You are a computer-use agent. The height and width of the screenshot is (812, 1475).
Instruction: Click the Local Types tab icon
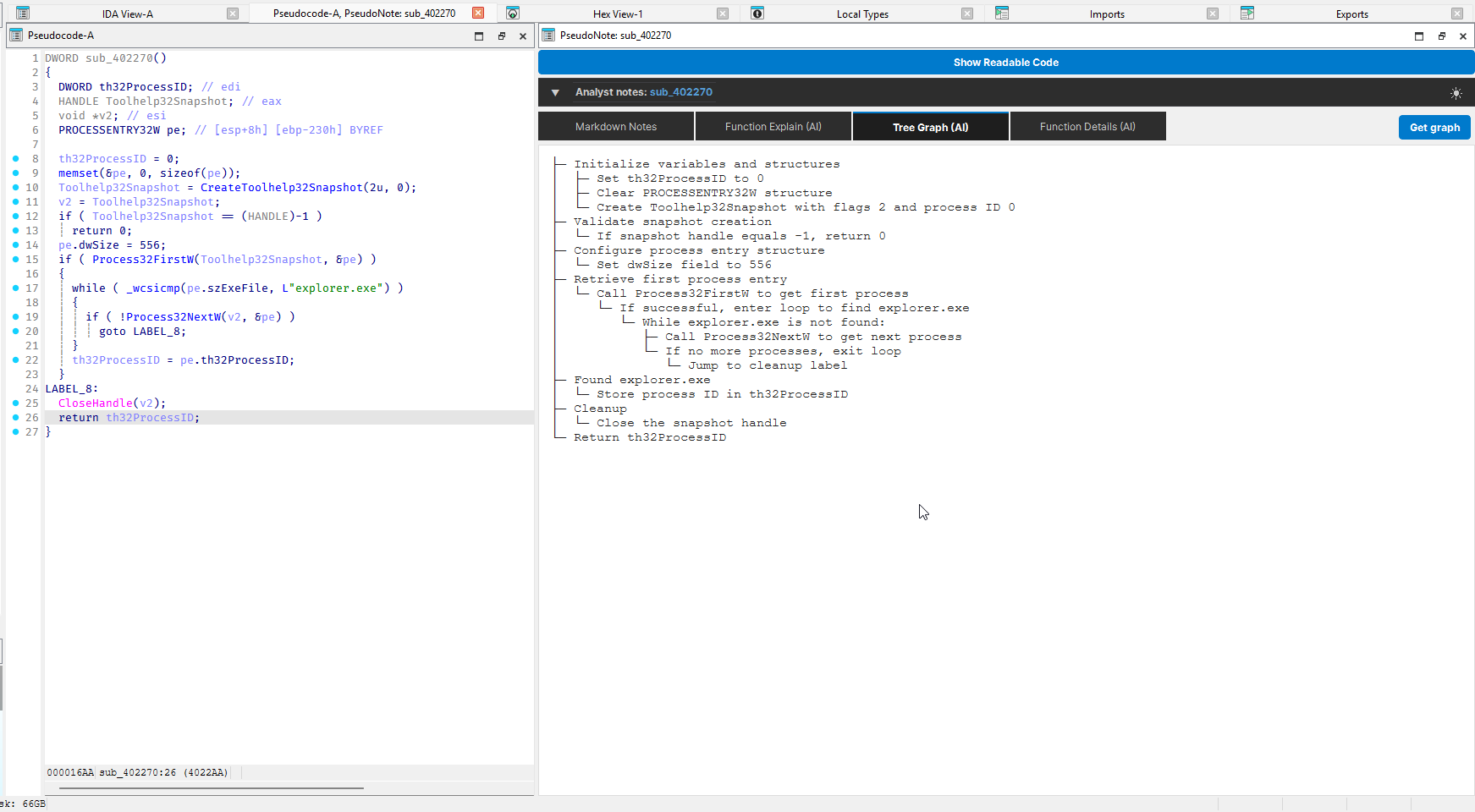click(x=757, y=13)
